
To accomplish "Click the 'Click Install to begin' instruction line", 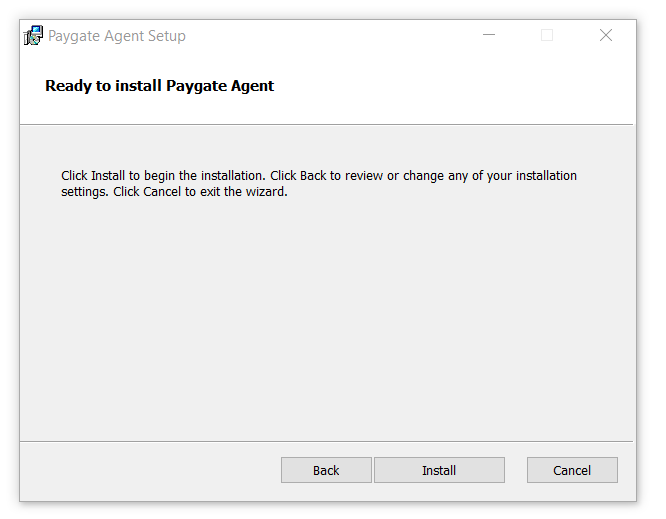I will click(319, 175).
